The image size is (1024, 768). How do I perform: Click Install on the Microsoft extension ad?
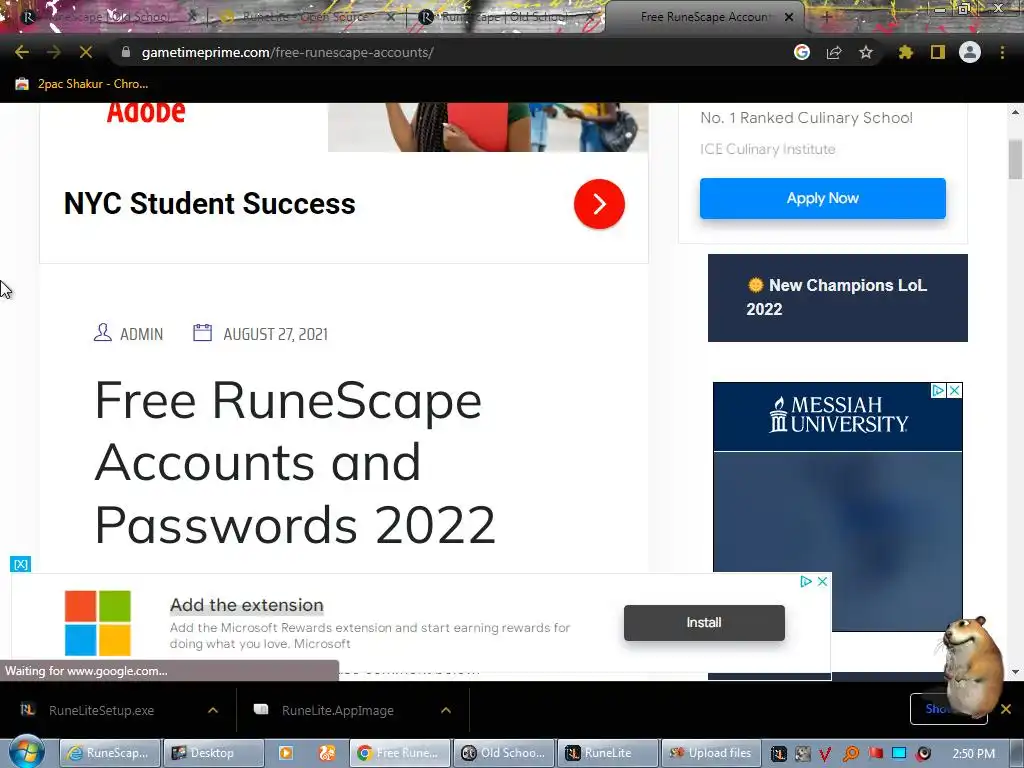click(x=704, y=622)
